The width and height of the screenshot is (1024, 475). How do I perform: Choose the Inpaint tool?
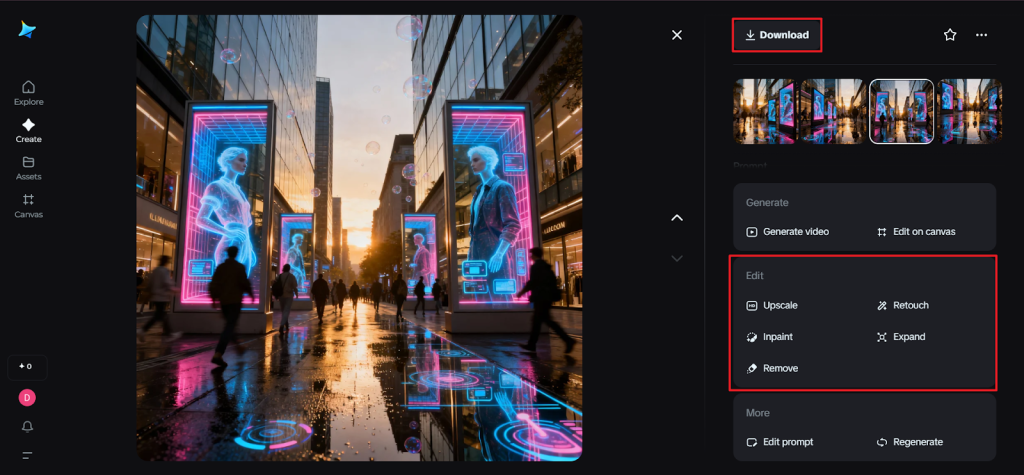[769, 337]
